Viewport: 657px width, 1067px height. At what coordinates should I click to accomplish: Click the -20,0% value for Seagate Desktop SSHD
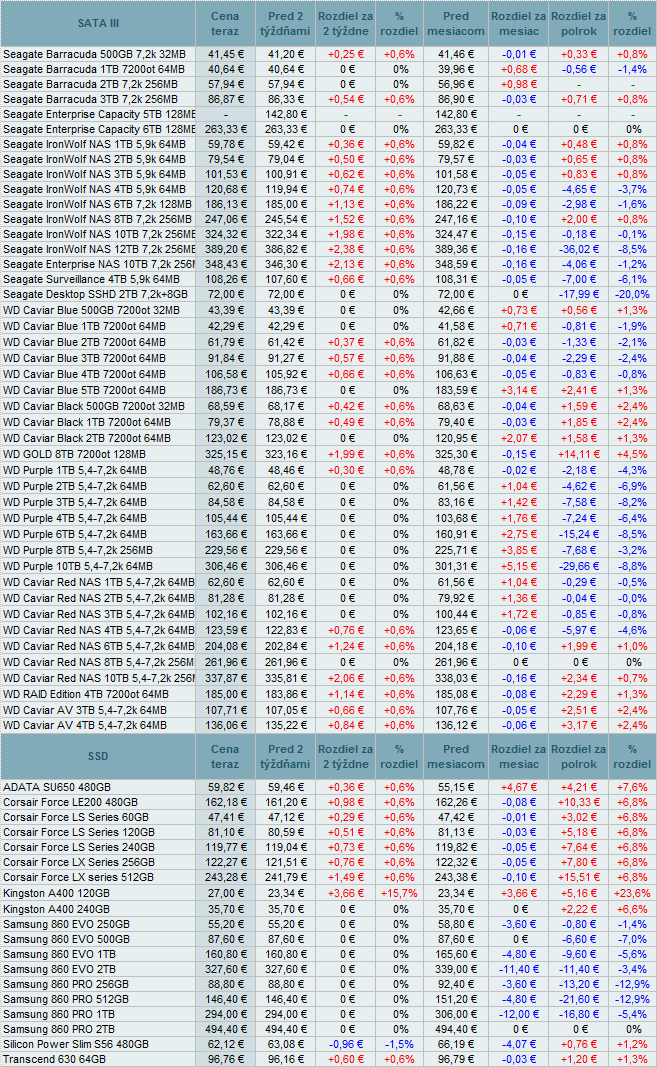tap(632, 294)
